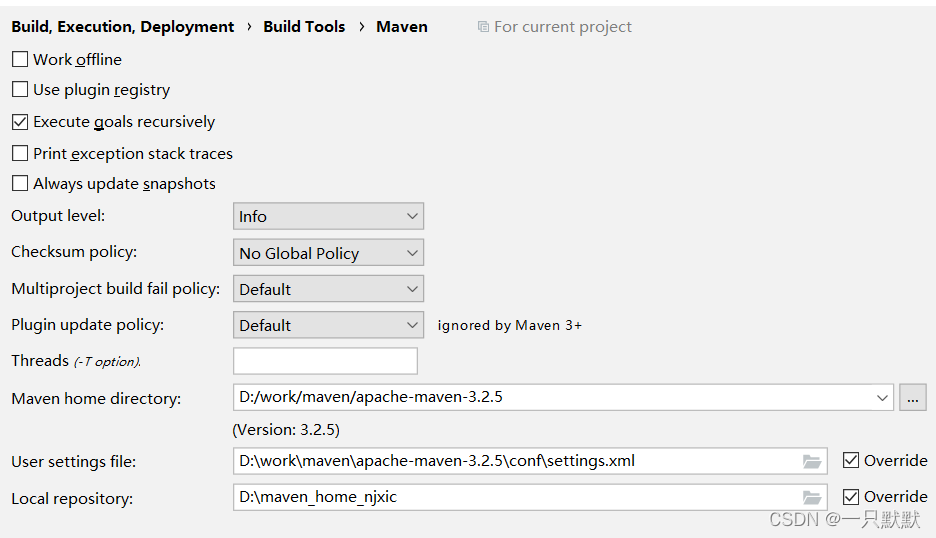Viewport: 936px width, 538px height.
Task: Click the Local repository path field
Action: 530,497
